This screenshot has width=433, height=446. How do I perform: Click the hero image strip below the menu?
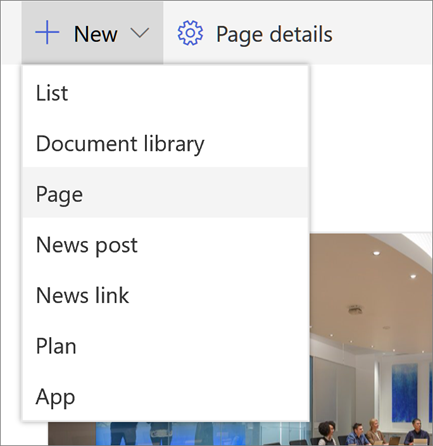(180, 433)
